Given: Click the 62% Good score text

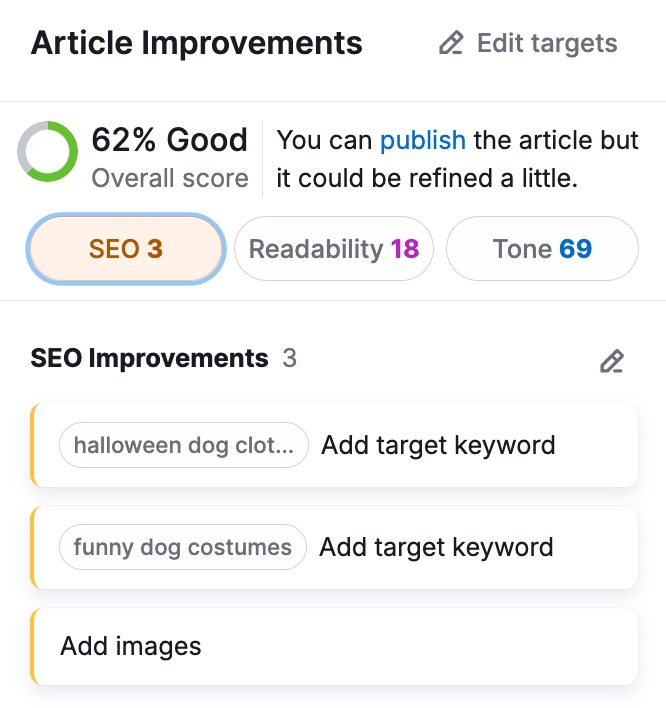Looking at the screenshot, I should pos(169,140).
